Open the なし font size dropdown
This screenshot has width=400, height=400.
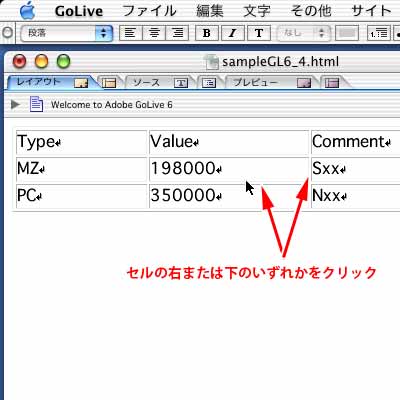click(303, 33)
